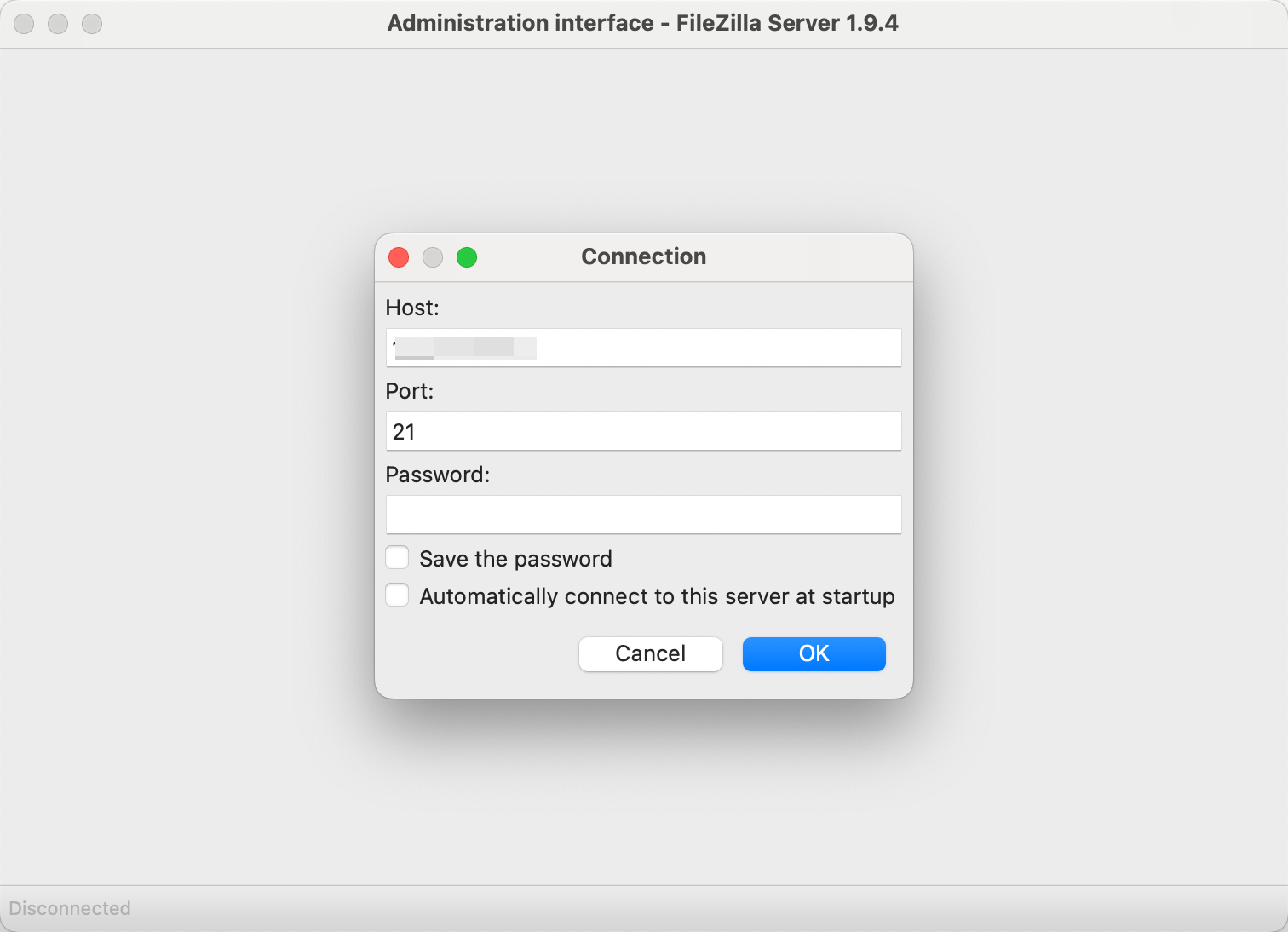1288x932 pixels.
Task: Click the main window's dimmed close button
Action: point(24,24)
